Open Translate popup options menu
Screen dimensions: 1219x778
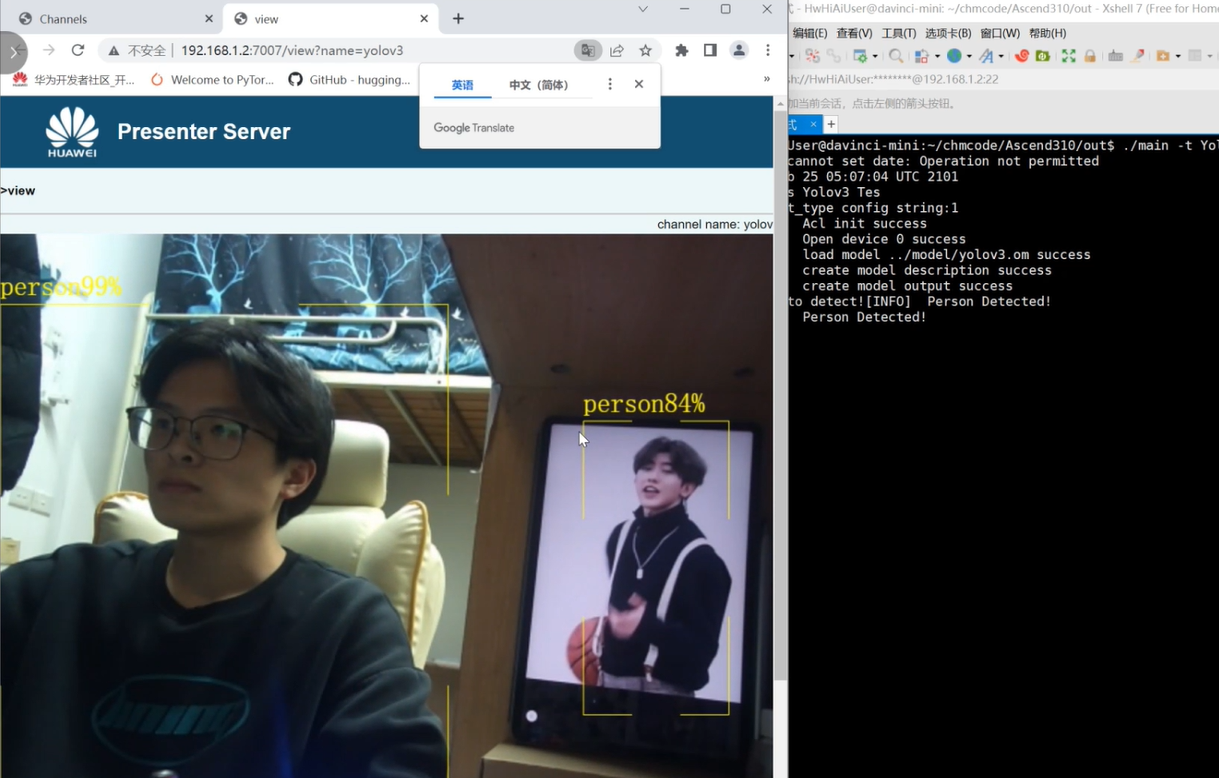[610, 84]
